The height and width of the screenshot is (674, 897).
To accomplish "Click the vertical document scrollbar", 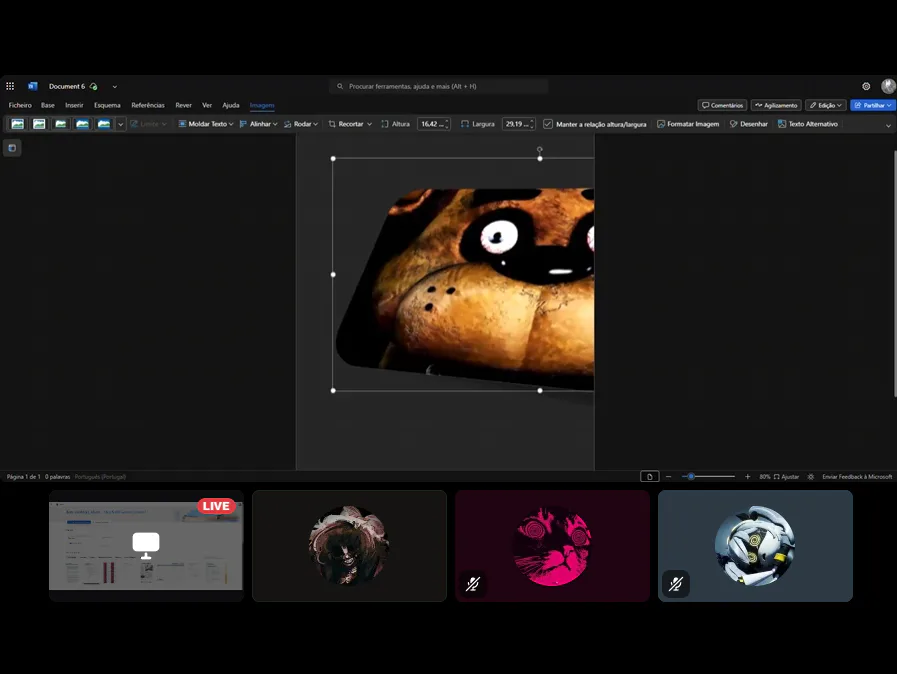I will (x=895, y=273).
